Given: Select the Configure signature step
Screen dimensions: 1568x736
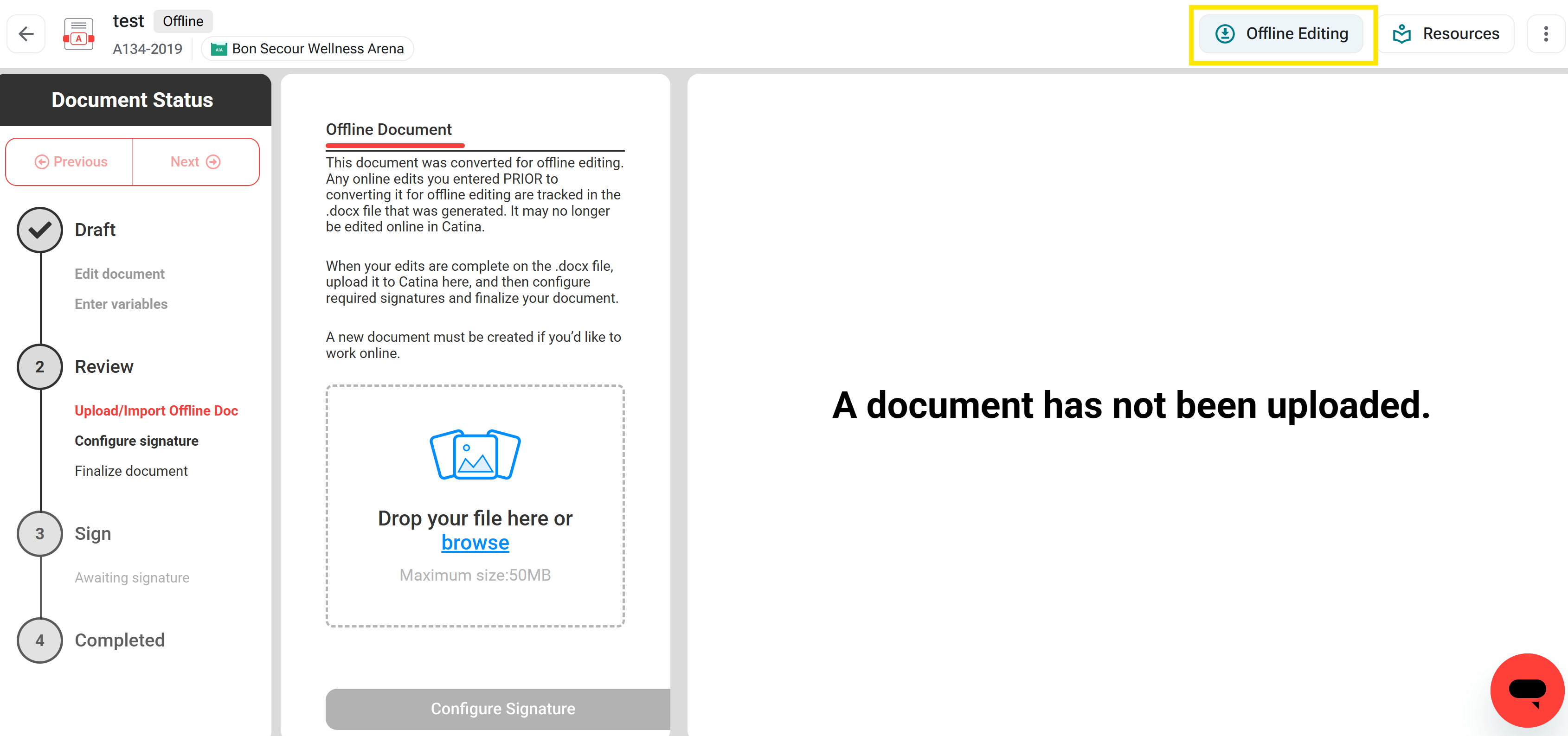Looking at the screenshot, I should tap(136, 441).
